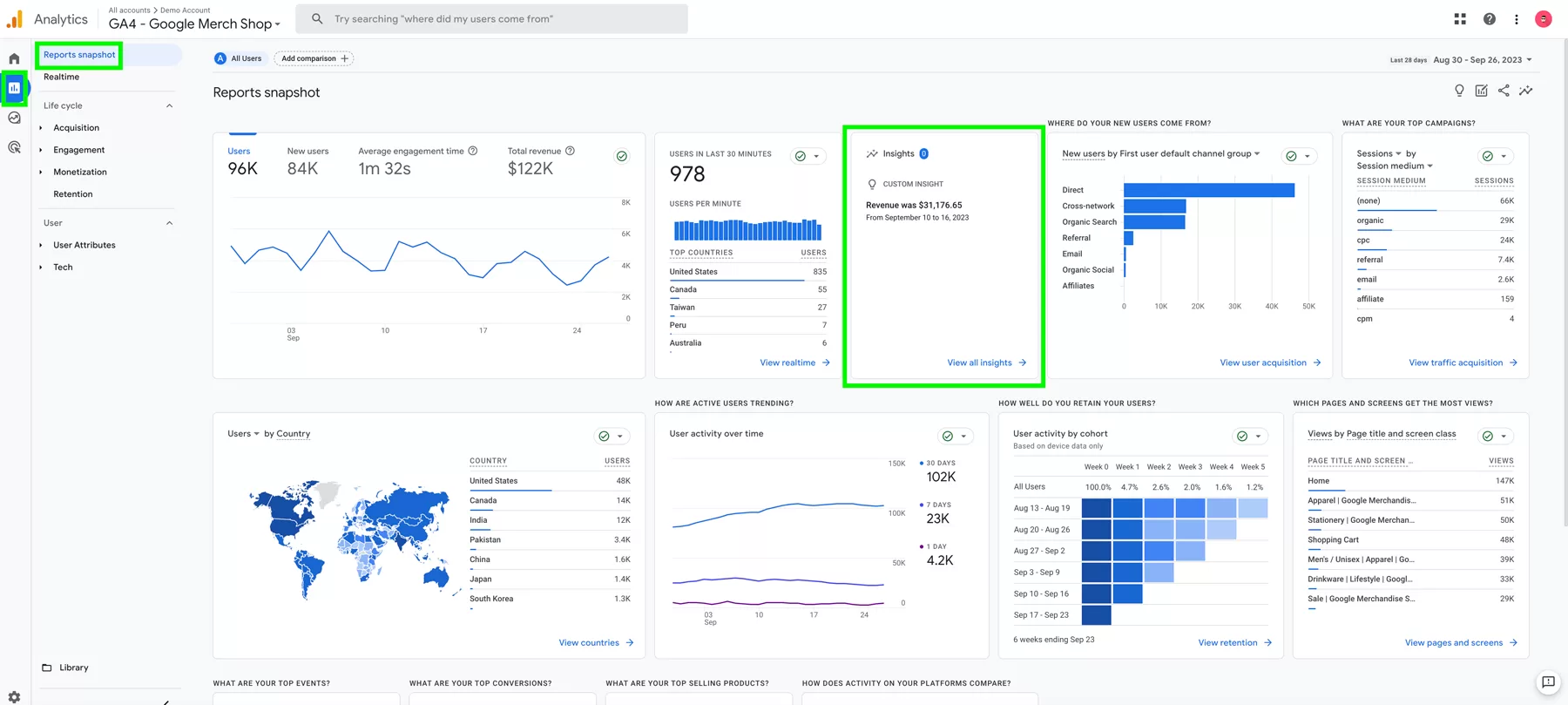1568x705 pixels.
Task: Open the Explore icon in left rail
Action: [14, 118]
